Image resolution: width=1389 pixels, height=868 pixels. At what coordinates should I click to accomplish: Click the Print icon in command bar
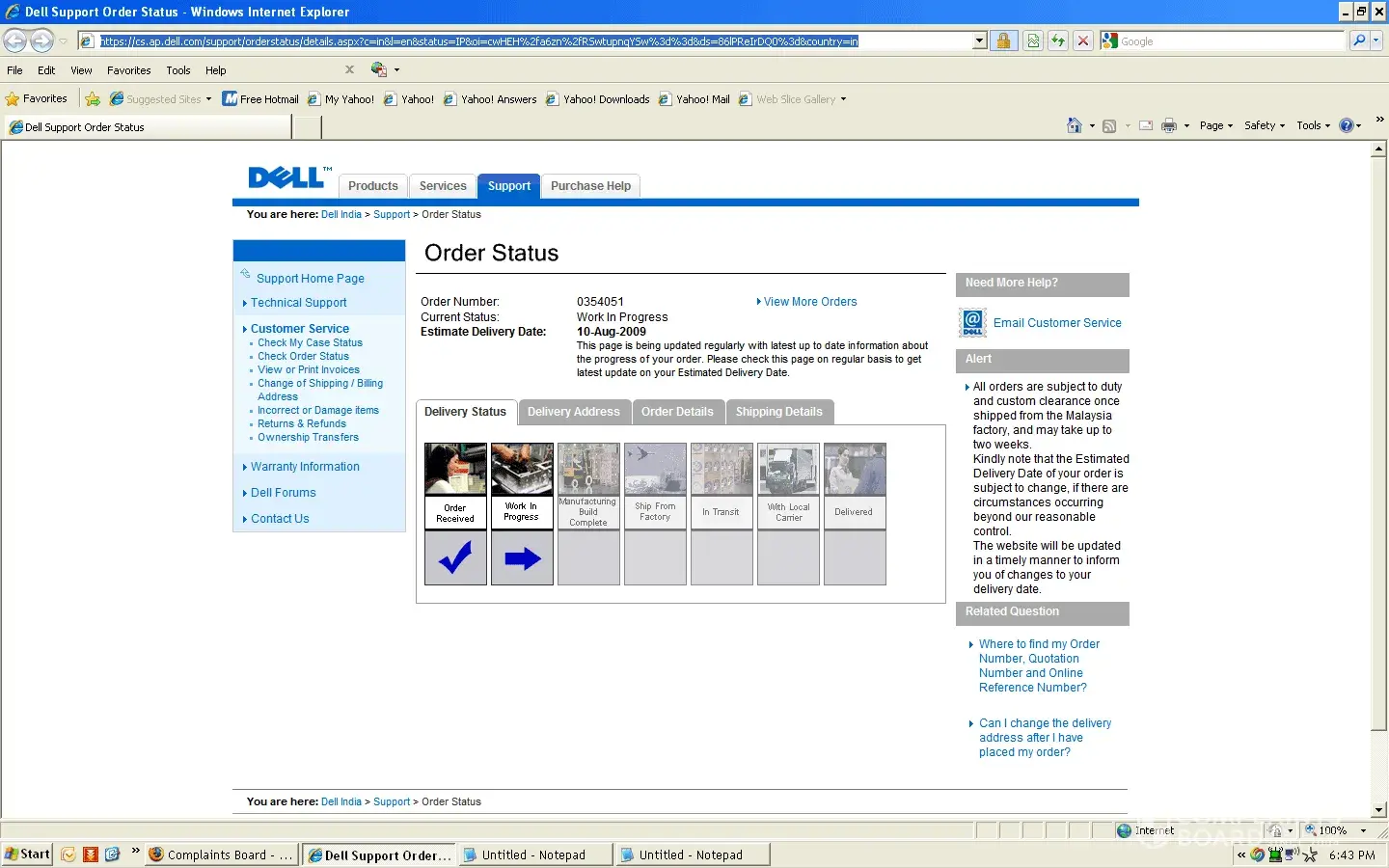coord(1169,125)
